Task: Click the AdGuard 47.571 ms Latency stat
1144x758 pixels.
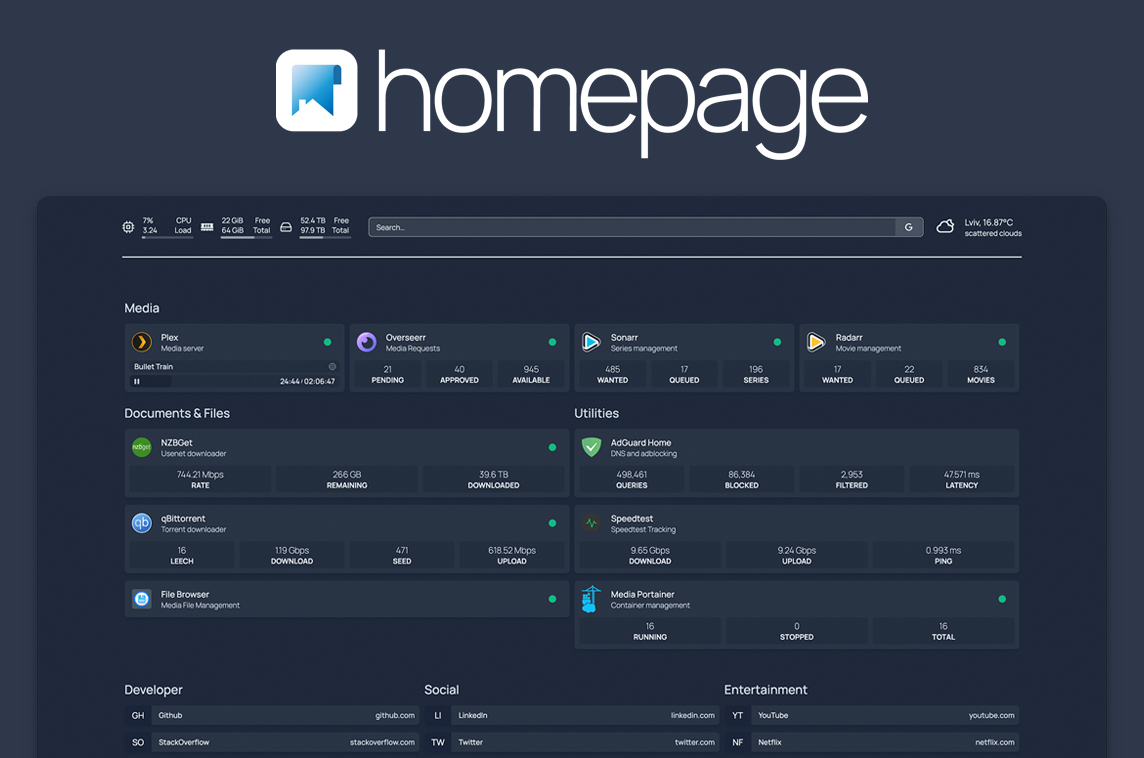Action: 962,479
